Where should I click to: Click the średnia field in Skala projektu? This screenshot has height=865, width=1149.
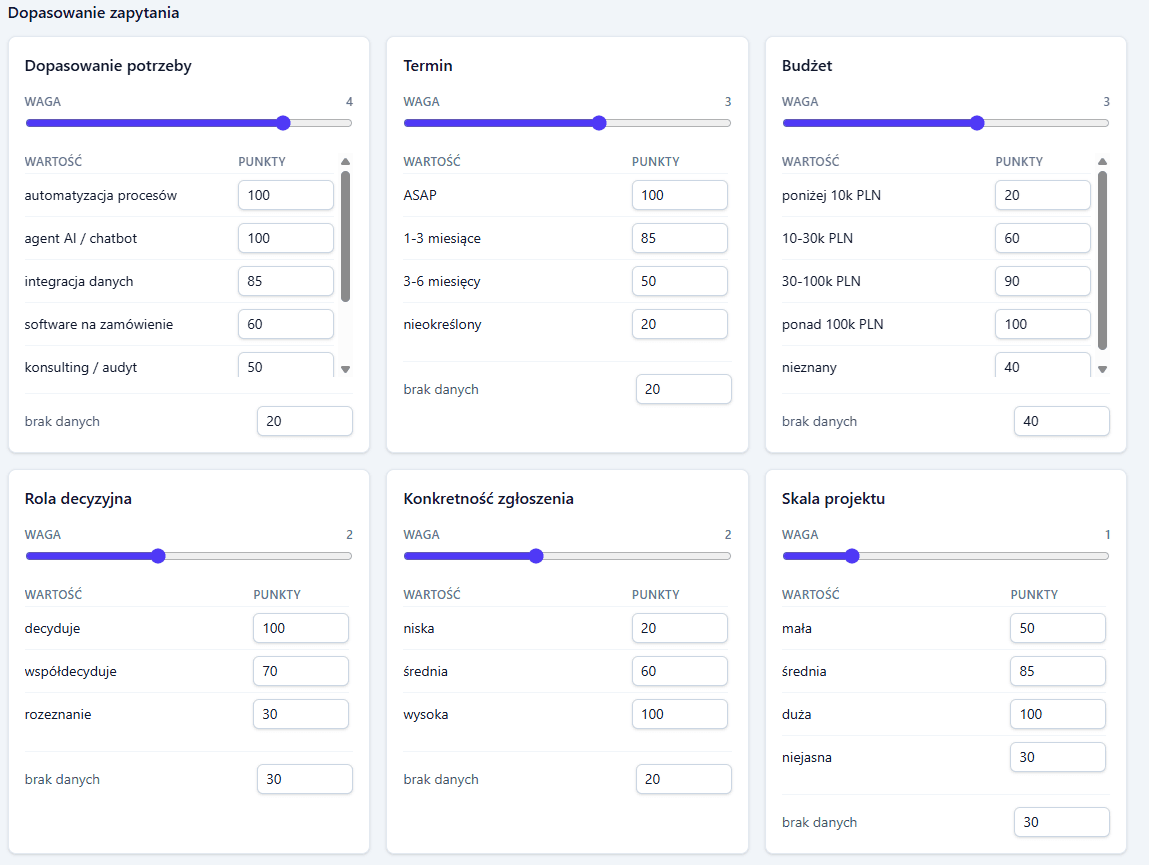(1058, 671)
